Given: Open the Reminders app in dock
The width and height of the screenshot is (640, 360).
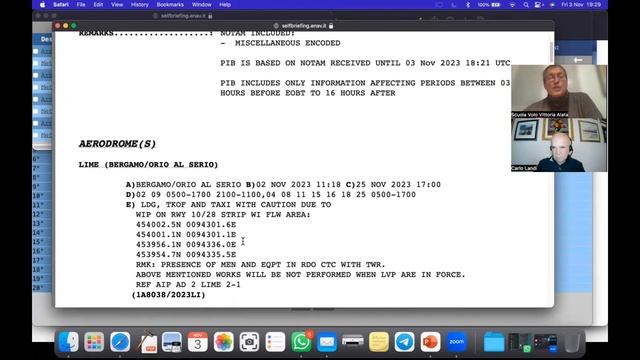Looking at the screenshot, I should (276, 342).
